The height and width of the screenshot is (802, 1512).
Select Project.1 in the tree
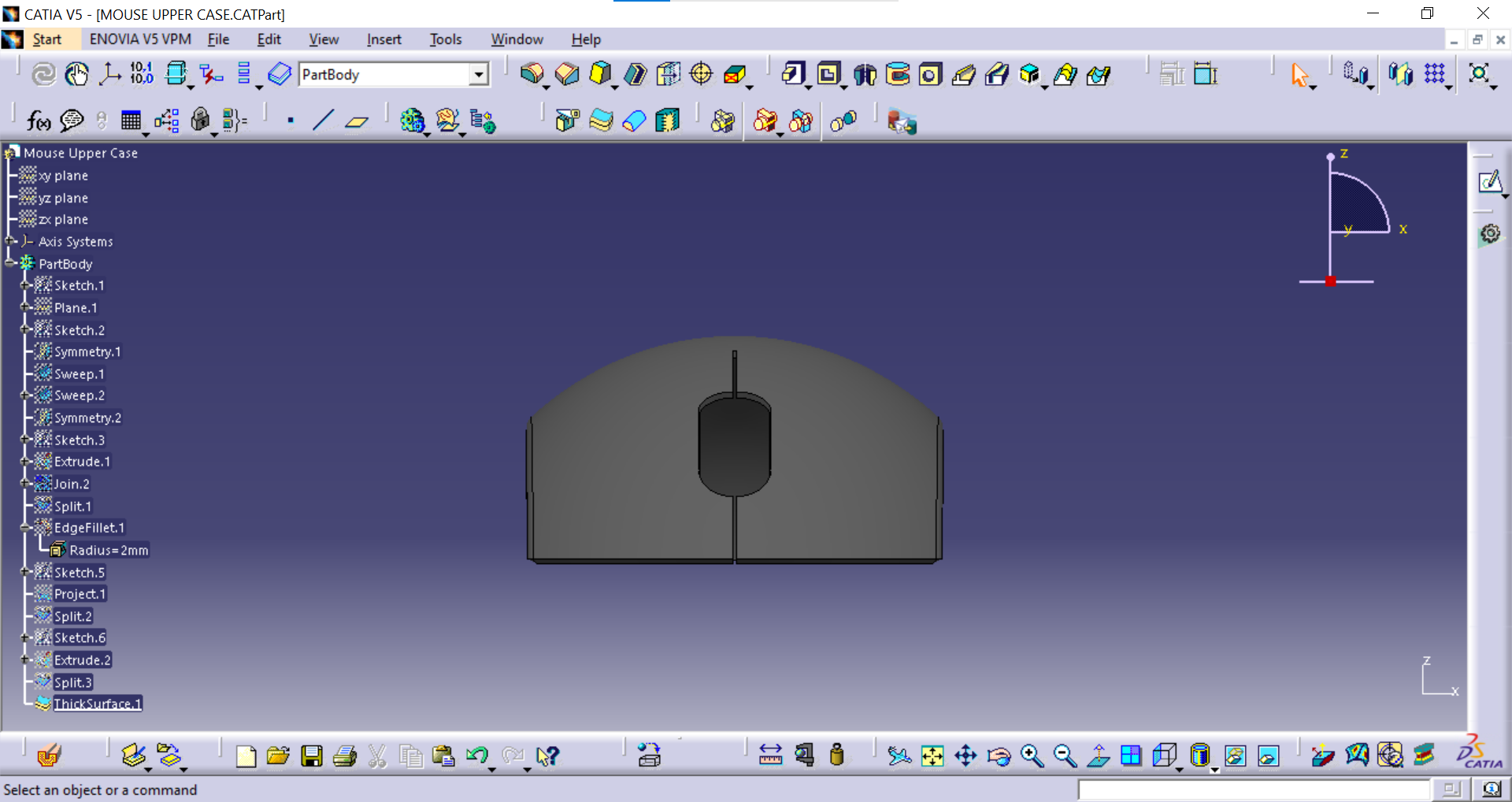pyautogui.click(x=80, y=594)
